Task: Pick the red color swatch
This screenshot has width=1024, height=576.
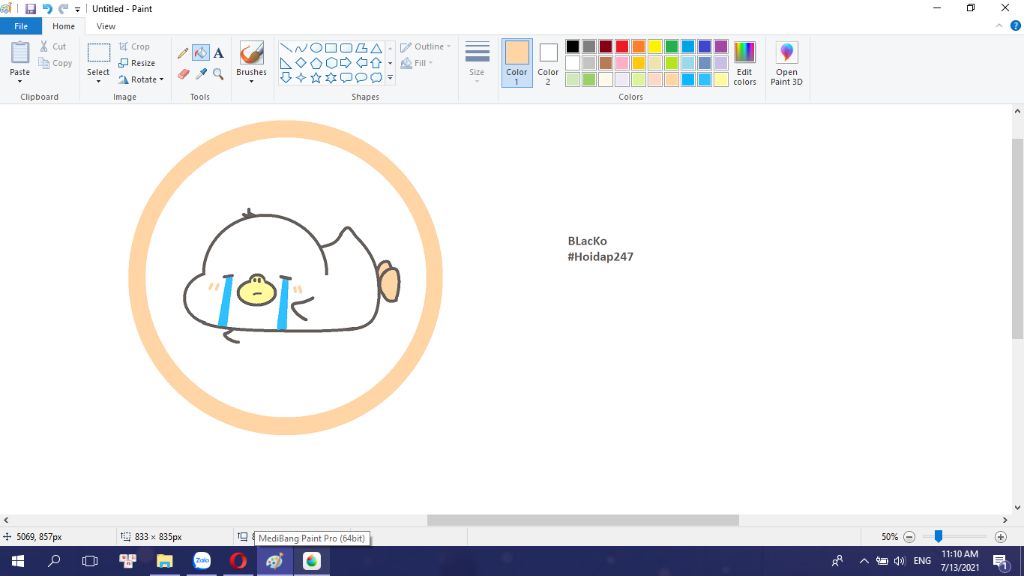Action: (x=622, y=46)
